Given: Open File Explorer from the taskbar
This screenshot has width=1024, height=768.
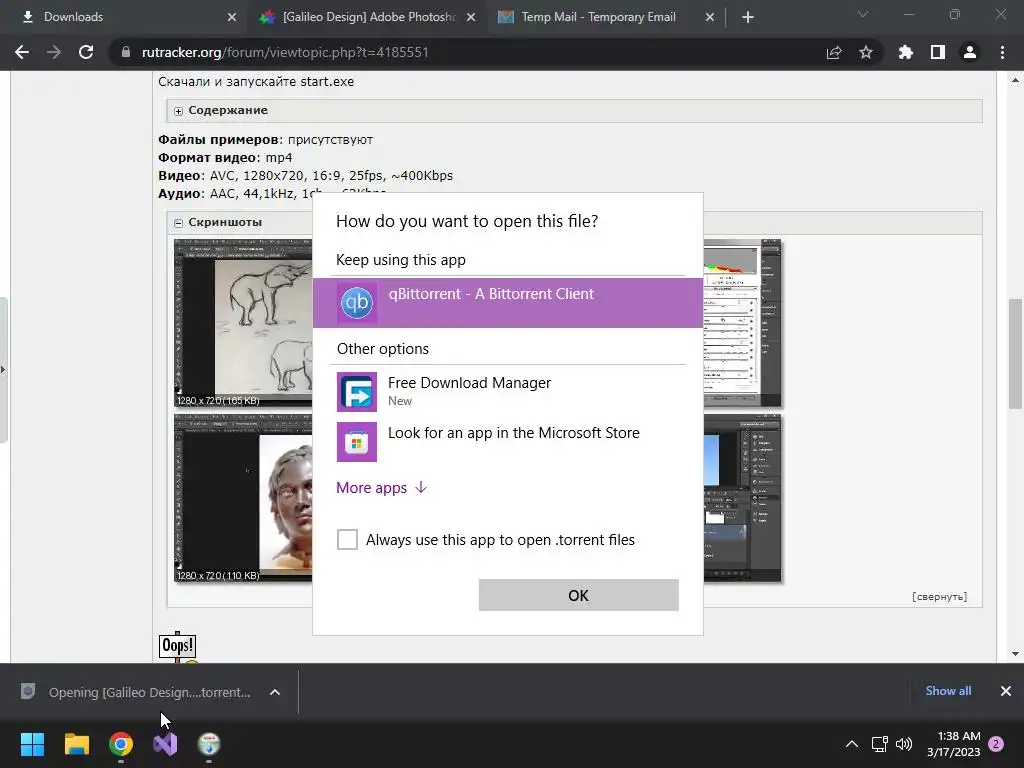Looking at the screenshot, I should pyautogui.click(x=76, y=744).
